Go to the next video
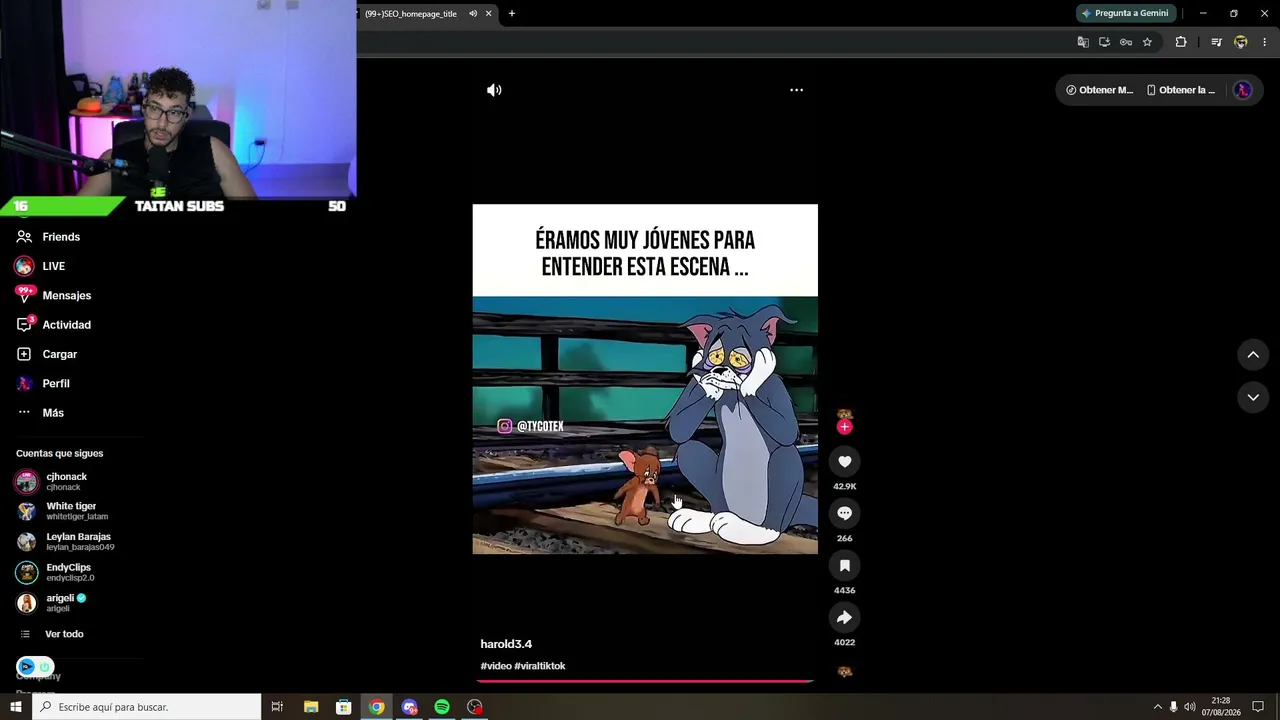1280x720 pixels. point(1253,398)
